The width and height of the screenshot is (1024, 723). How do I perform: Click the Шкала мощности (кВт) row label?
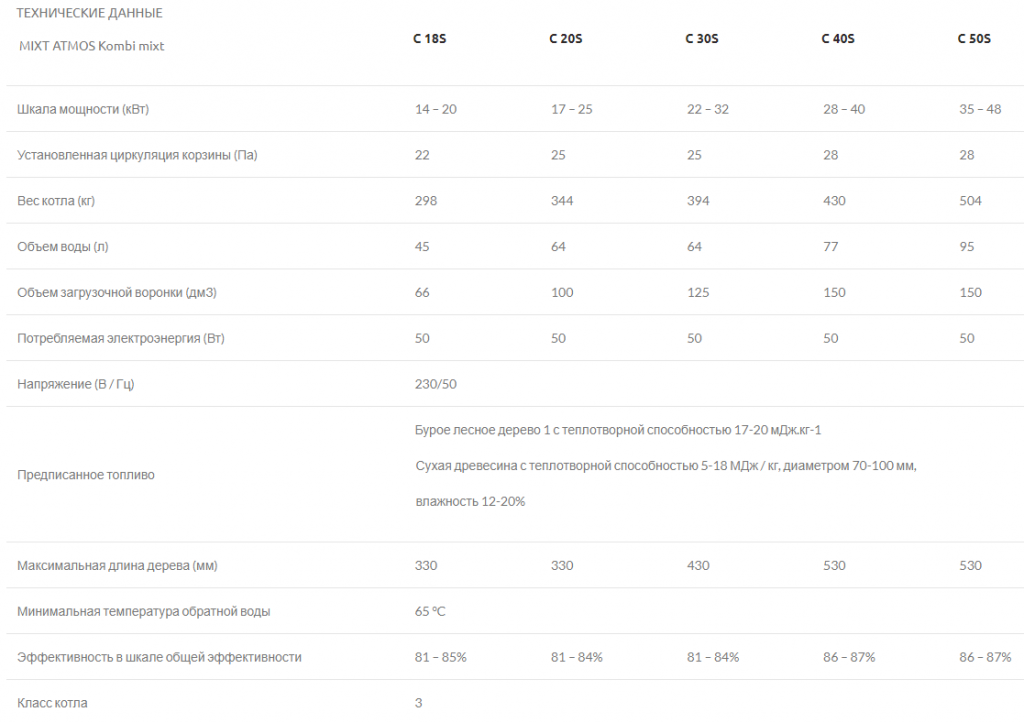click(83, 109)
